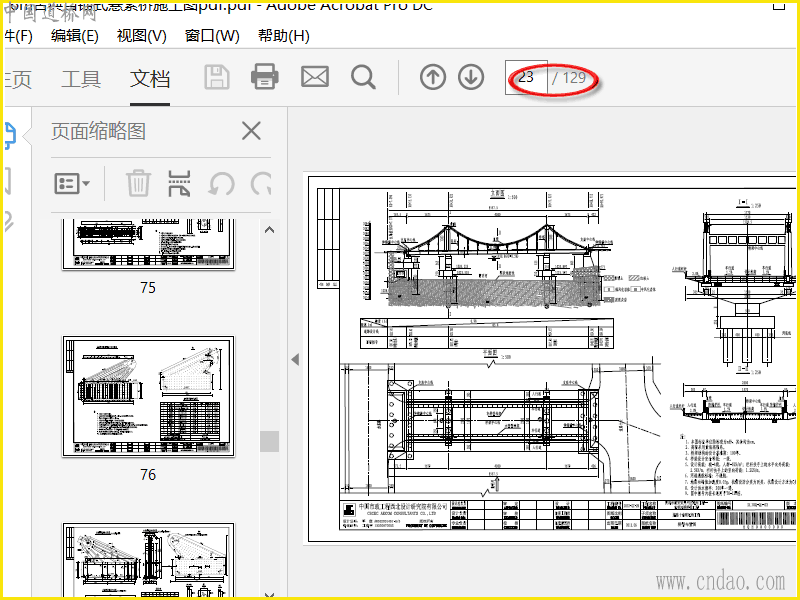The image size is (800, 600).
Task: Close the 页面缩略图 panel
Action: click(x=251, y=131)
